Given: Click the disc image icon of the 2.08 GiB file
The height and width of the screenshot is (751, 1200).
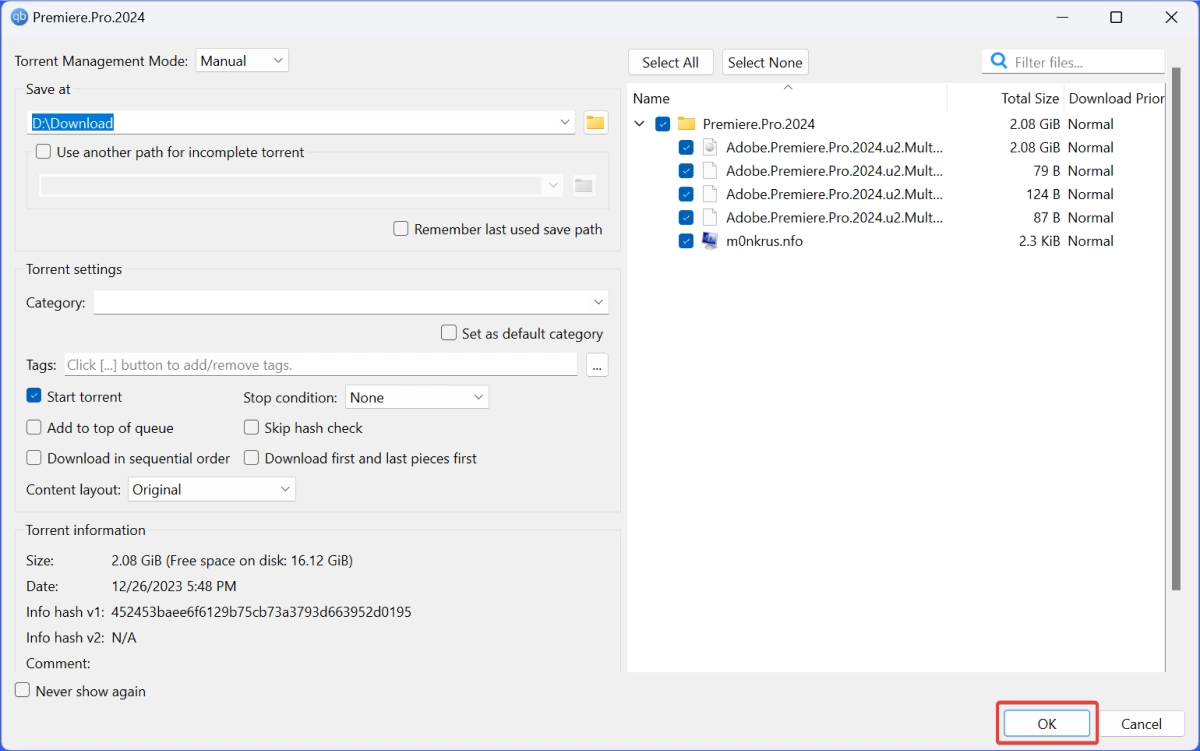Looking at the screenshot, I should tap(710, 147).
